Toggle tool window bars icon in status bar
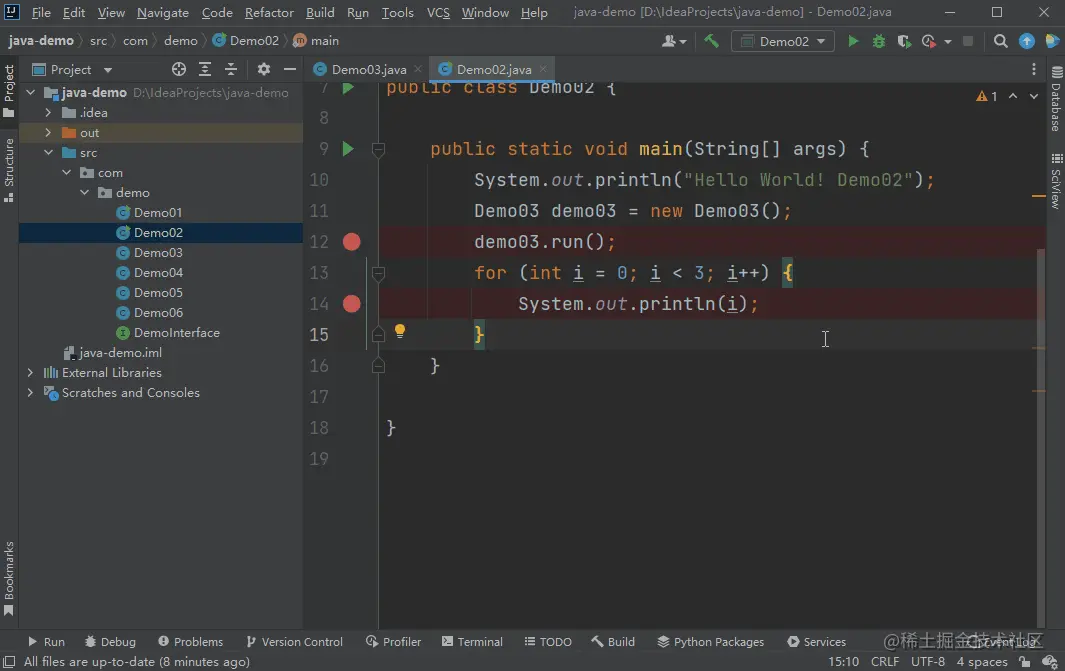The width and height of the screenshot is (1065, 671). [x=9, y=661]
